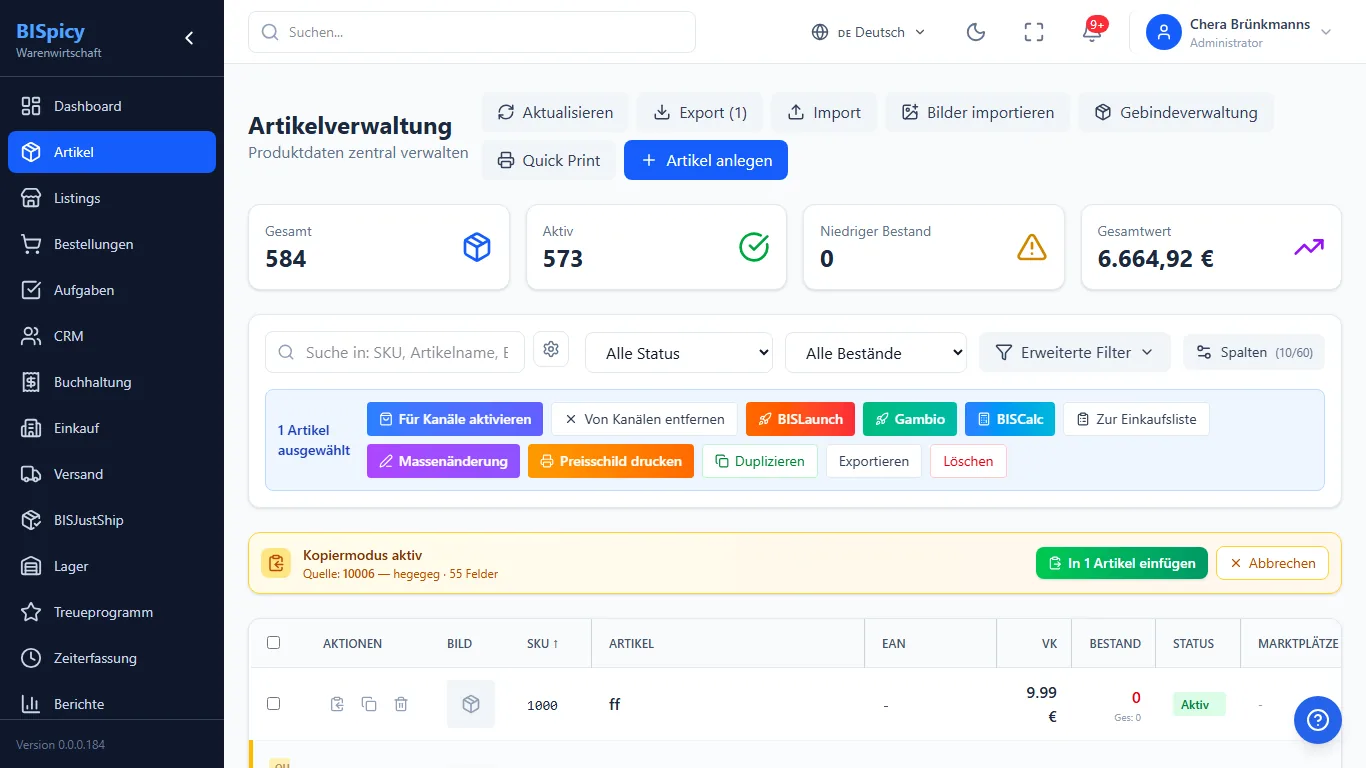Screen dimensions: 1366x768
Task: Open the Alle Bestände dropdown
Action: coord(876,352)
